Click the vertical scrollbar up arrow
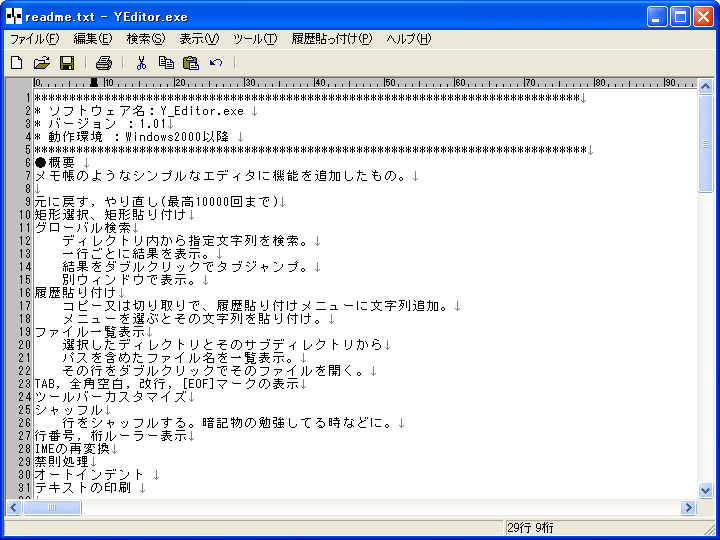The height and width of the screenshot is (540, 720). 705,86
